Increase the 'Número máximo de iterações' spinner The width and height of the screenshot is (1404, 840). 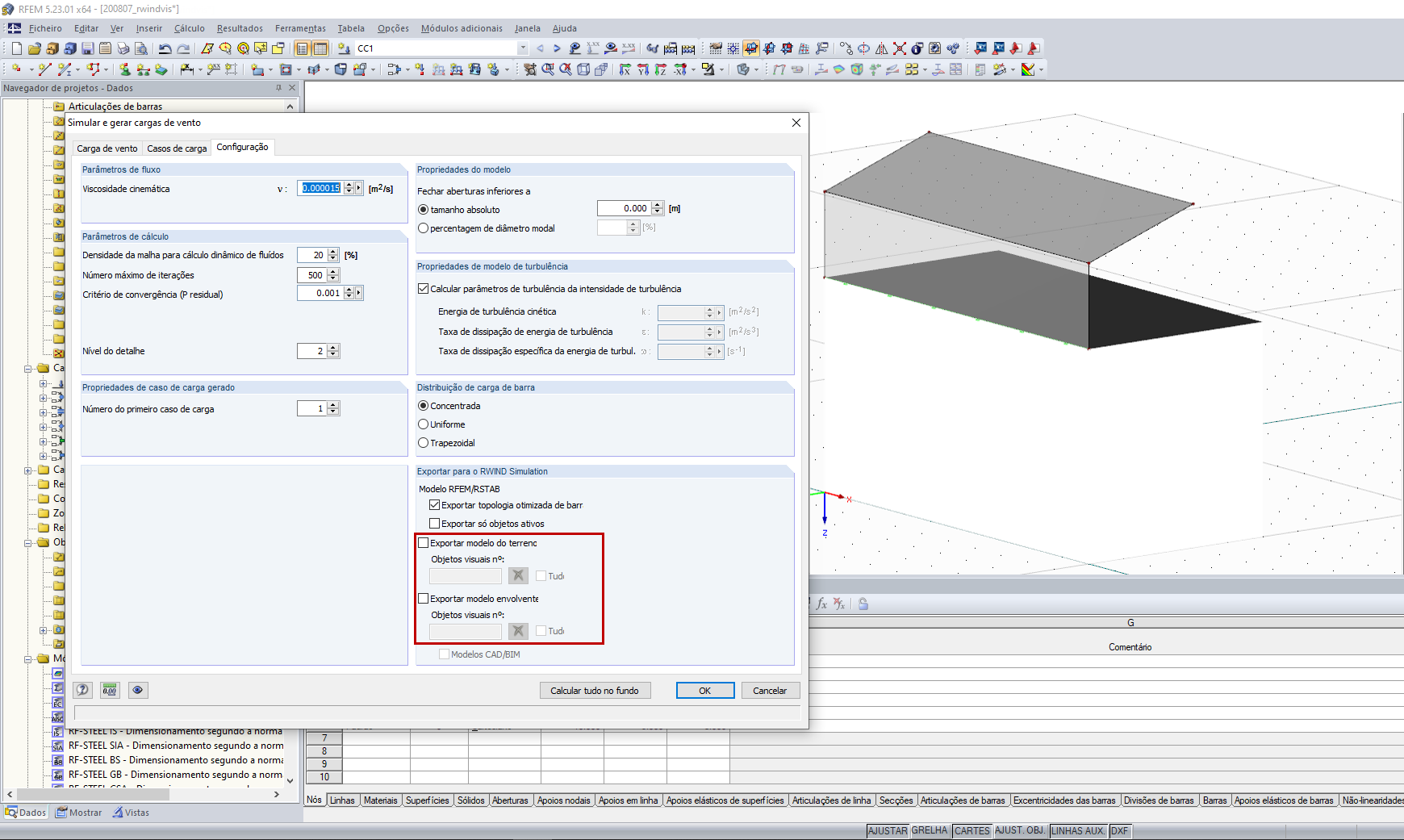tap(333, 272)
